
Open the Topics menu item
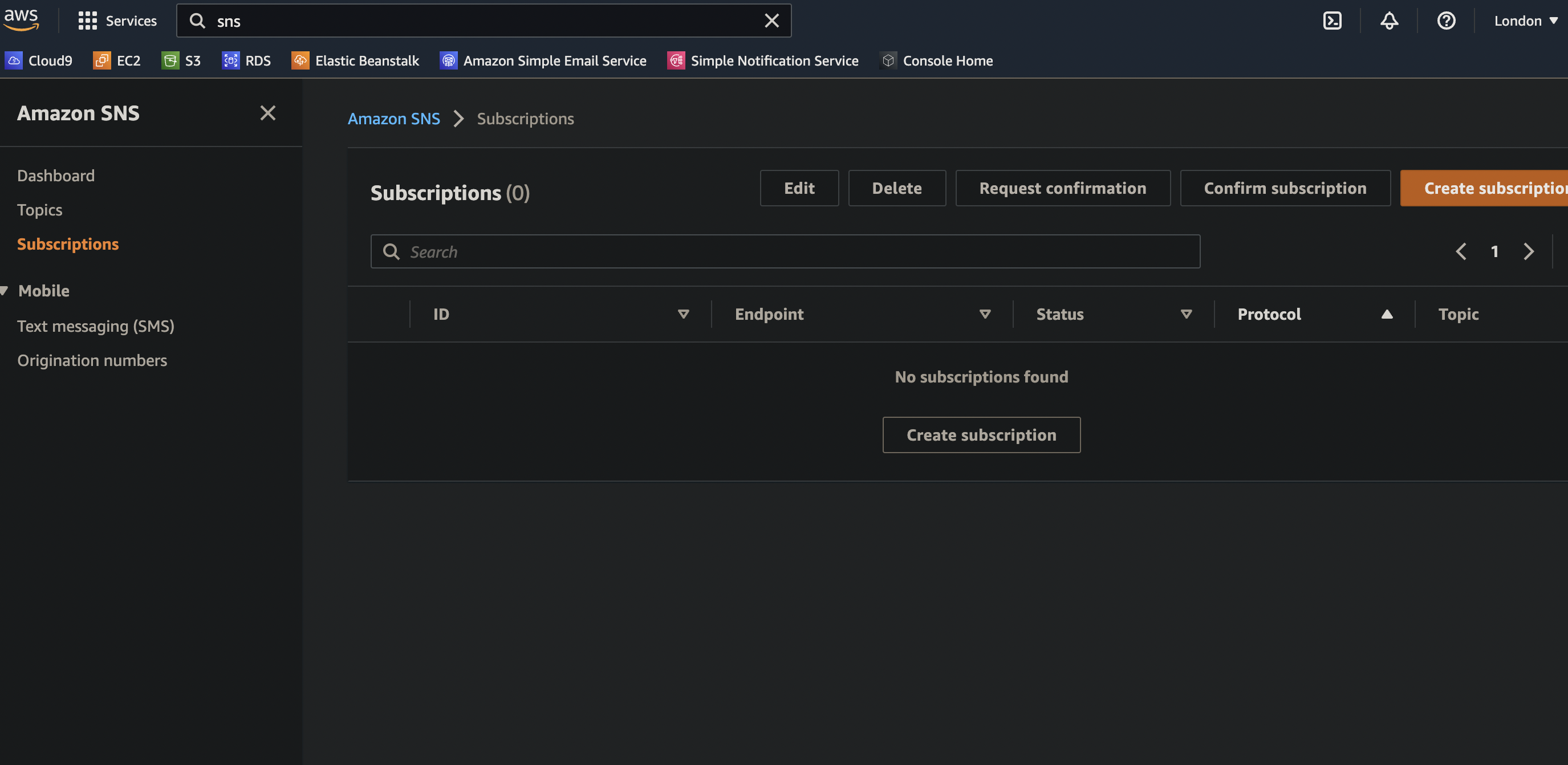pyautogui.click(x=39, y=208)
